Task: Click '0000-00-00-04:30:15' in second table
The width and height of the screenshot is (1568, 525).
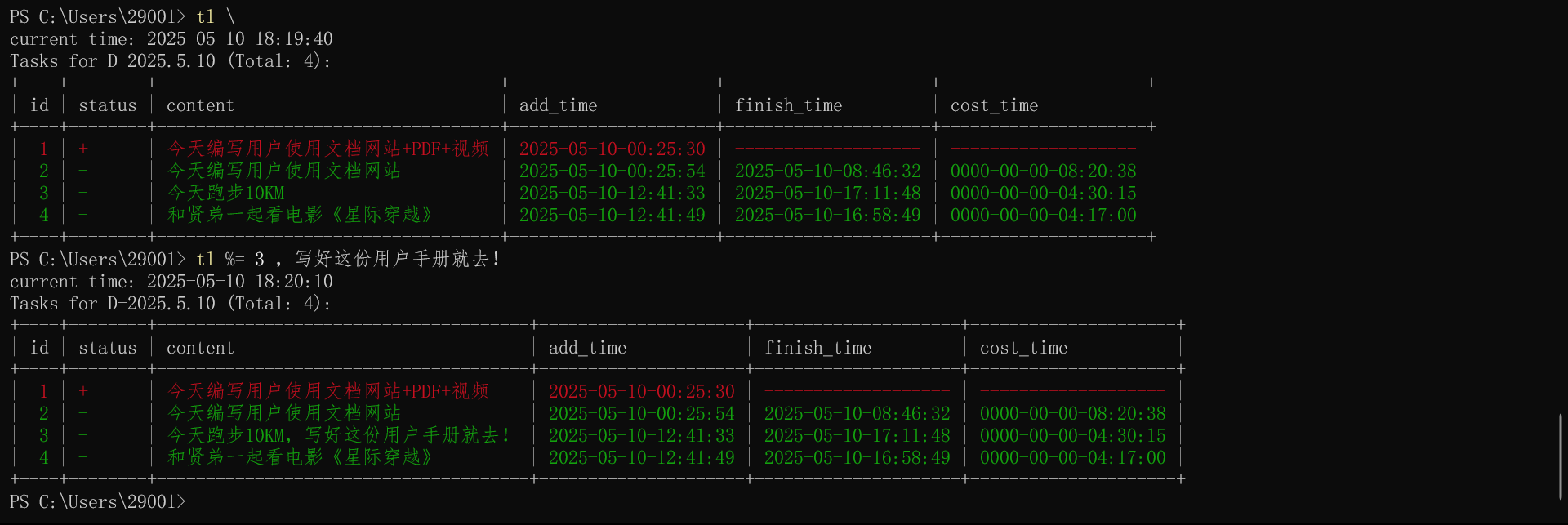Action: tap(1073, 436)
